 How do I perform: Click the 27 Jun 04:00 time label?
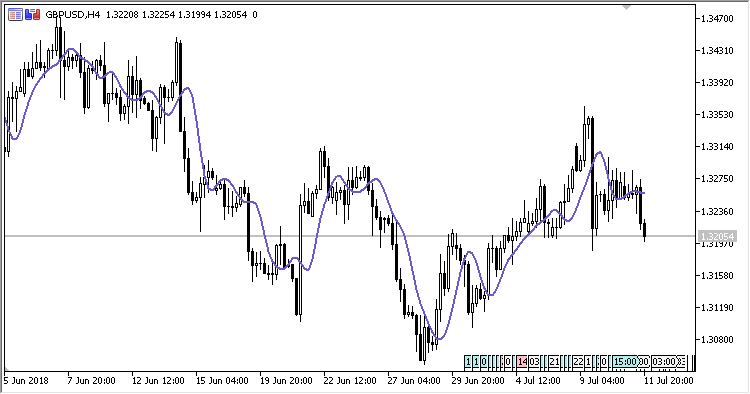pyautogui.click(x=414, y=381)
